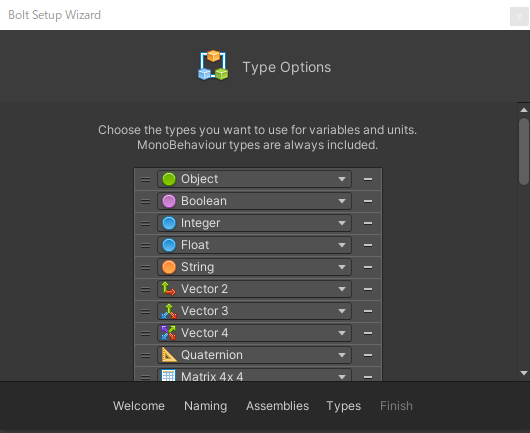This screenshot has height=433, width=530.
Task: Remove the Object type with minus
Action: pyautogui.click(x=368, y=179)
